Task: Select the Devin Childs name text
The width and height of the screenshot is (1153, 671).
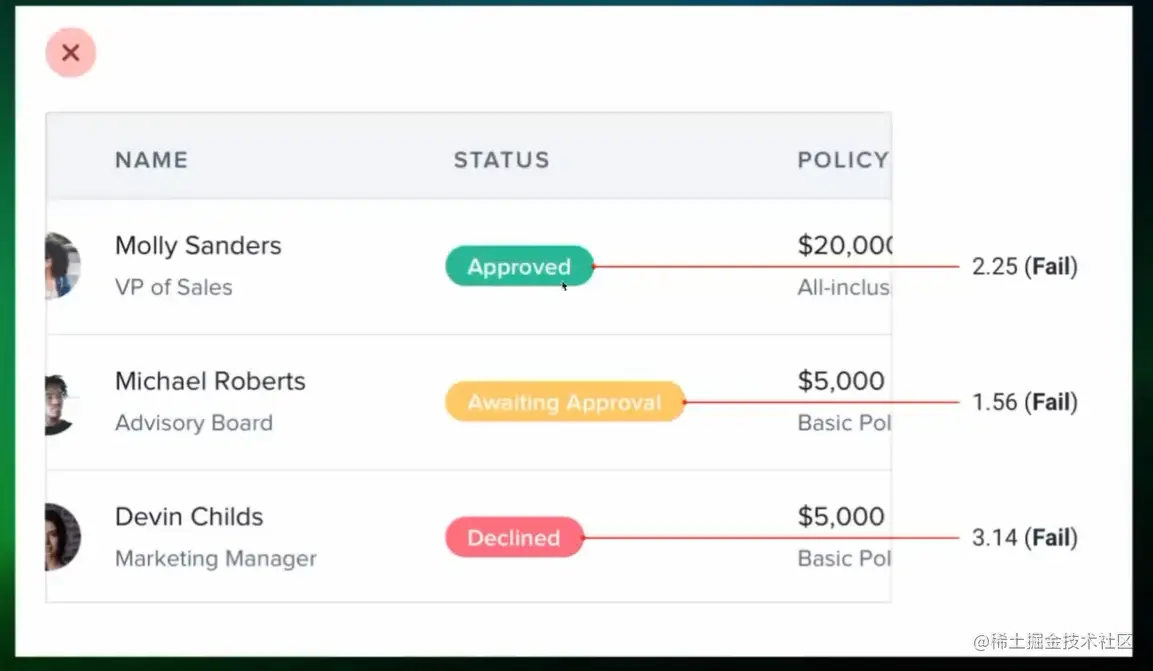Action: coord(189,517)
